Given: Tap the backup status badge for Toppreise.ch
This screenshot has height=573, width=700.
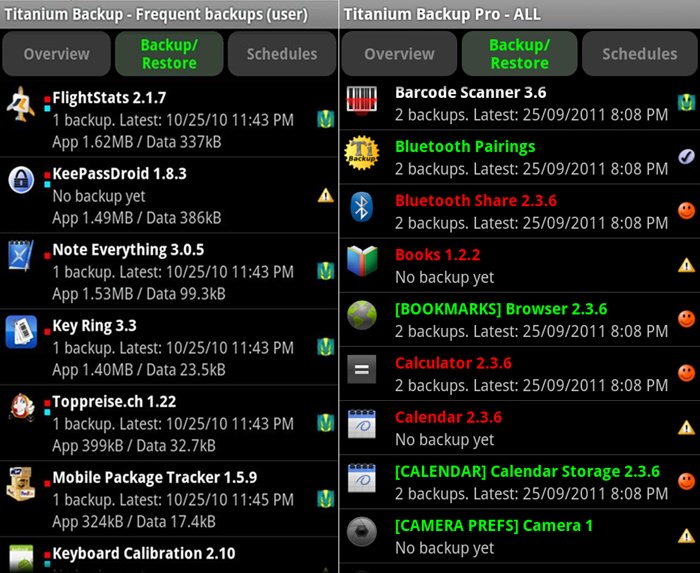Looking at the screenshot, I should (x=326, y=423).
